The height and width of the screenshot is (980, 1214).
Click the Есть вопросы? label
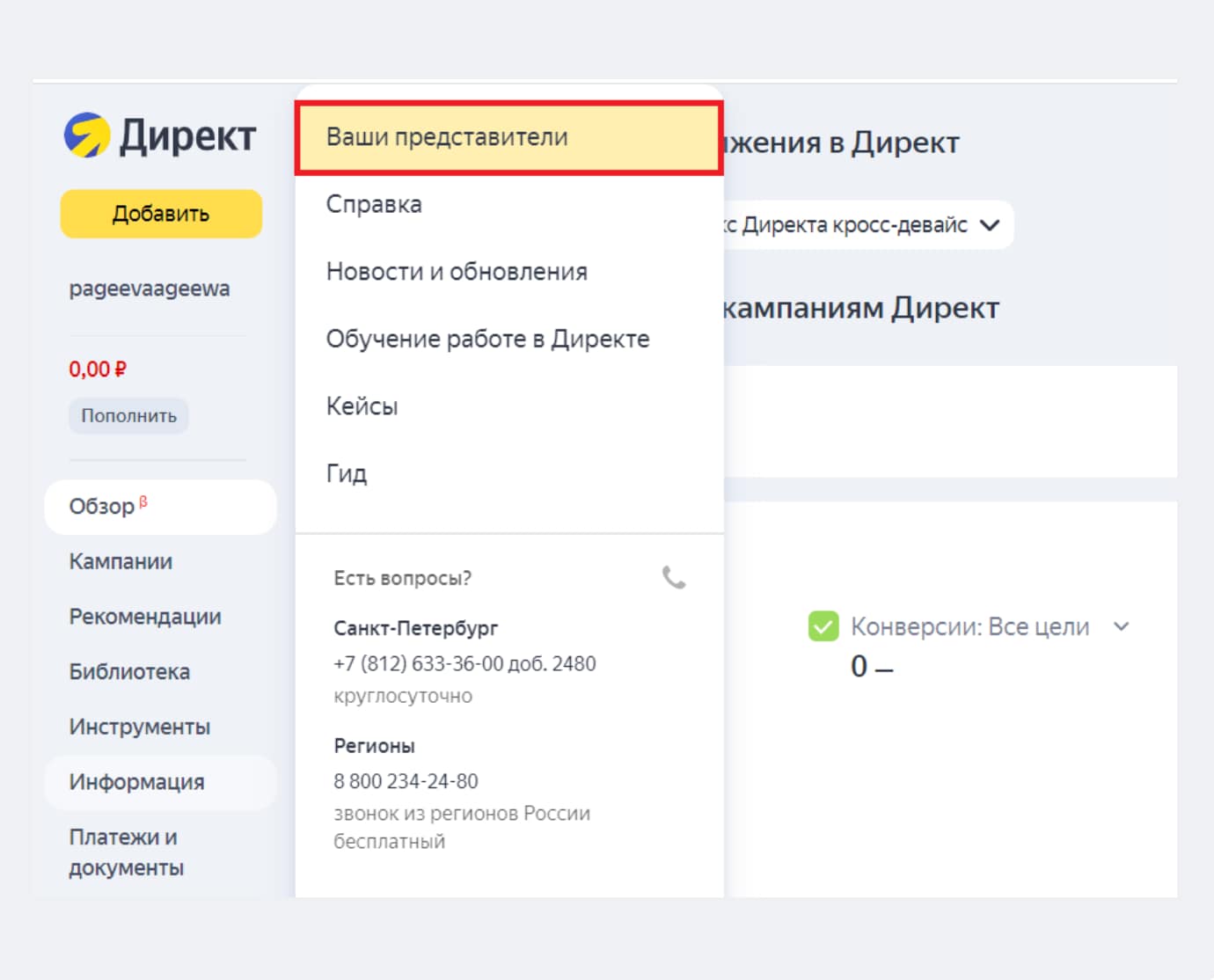pyautogui.click(x=402, y=578)
